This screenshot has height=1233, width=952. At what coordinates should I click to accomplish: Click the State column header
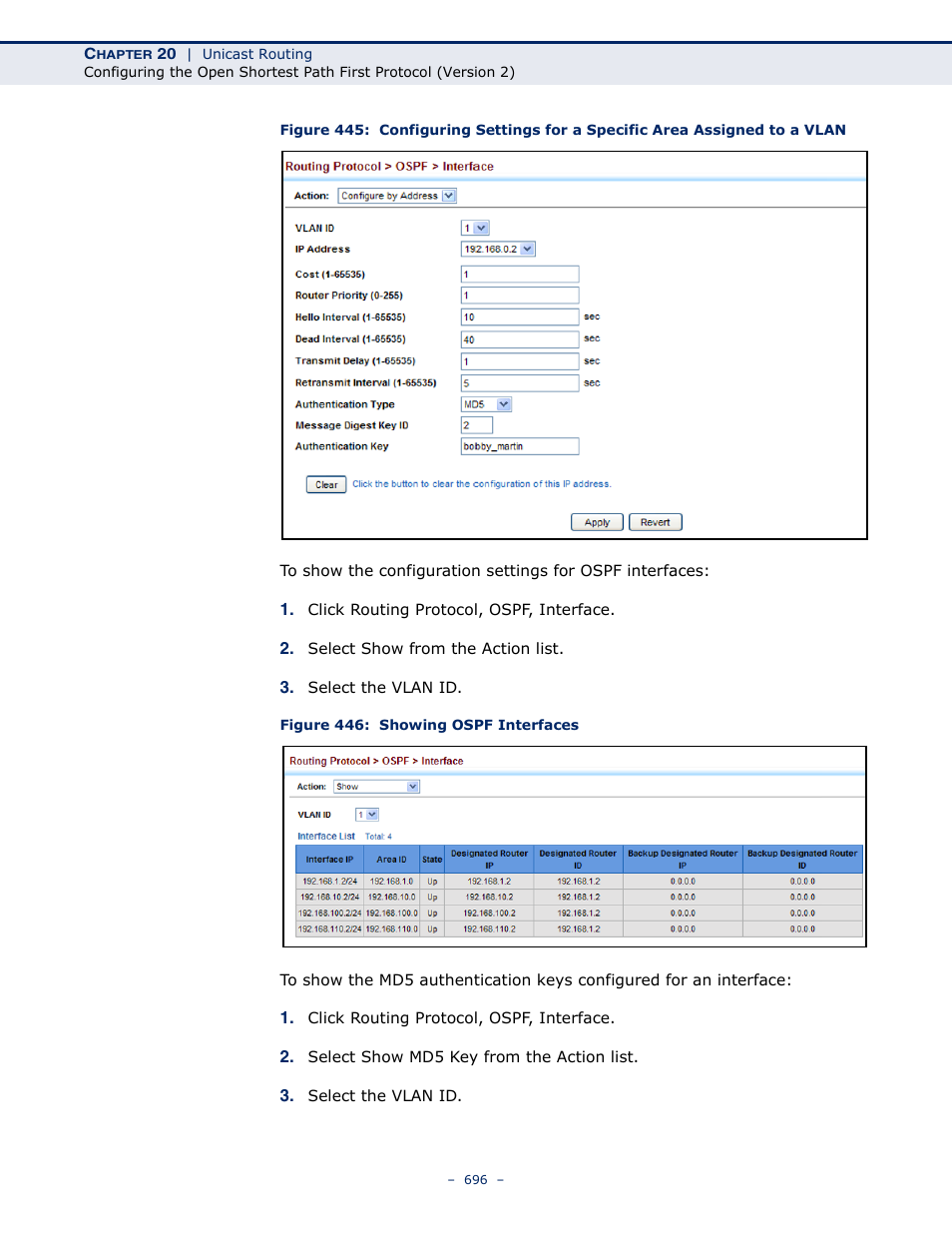[x=432, y=859]
